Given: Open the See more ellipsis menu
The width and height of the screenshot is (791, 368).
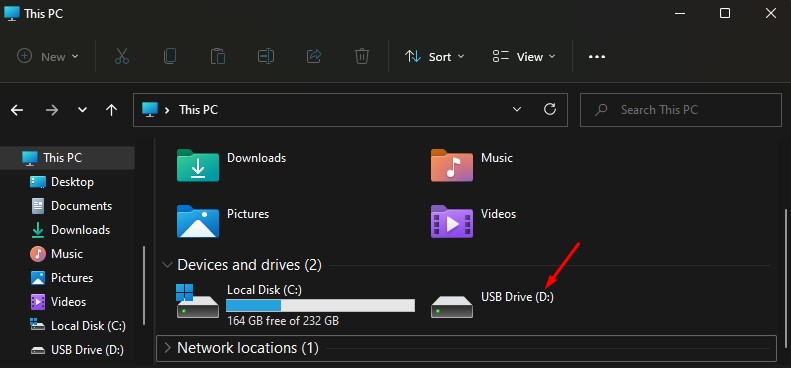Looking at the screenshot, I should (597, 57).
